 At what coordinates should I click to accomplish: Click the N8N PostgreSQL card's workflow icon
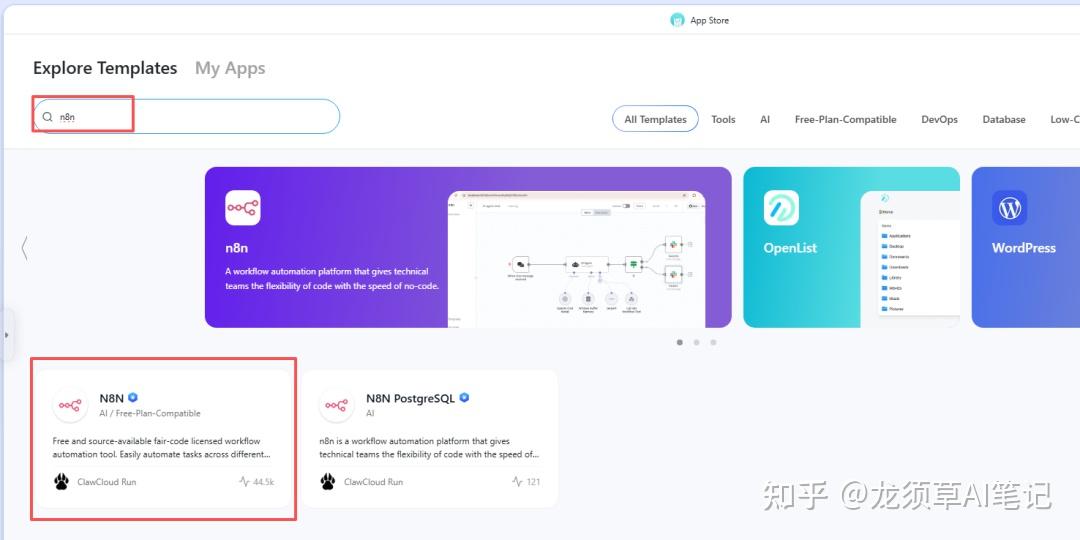(337, 405)
